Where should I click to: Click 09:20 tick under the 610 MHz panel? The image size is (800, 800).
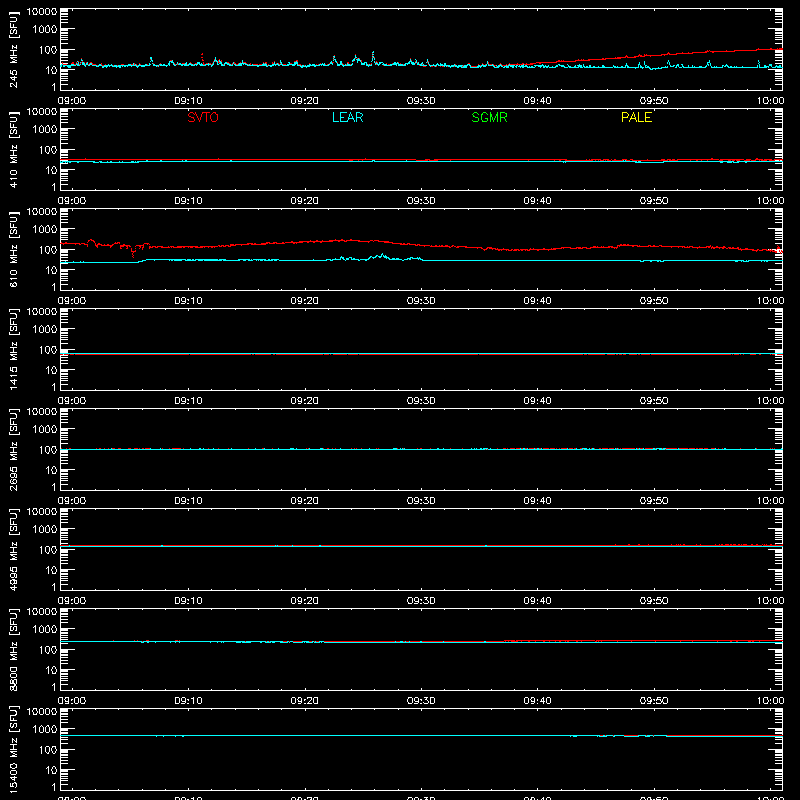(305, 301)
